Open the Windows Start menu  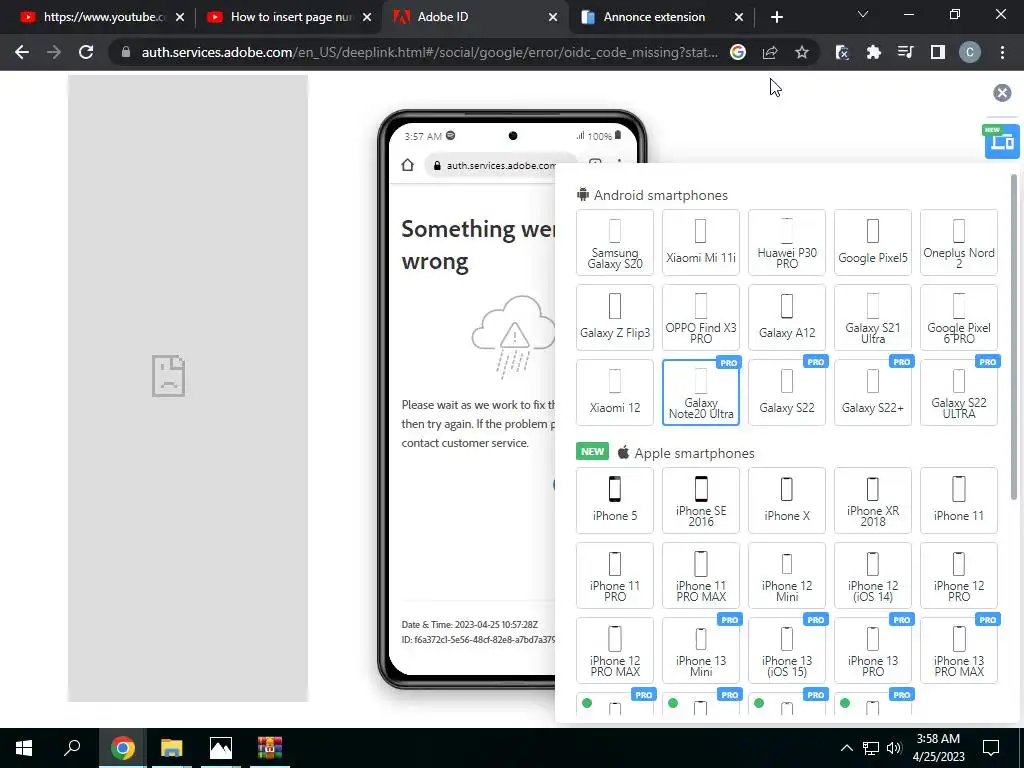[24, 748]
